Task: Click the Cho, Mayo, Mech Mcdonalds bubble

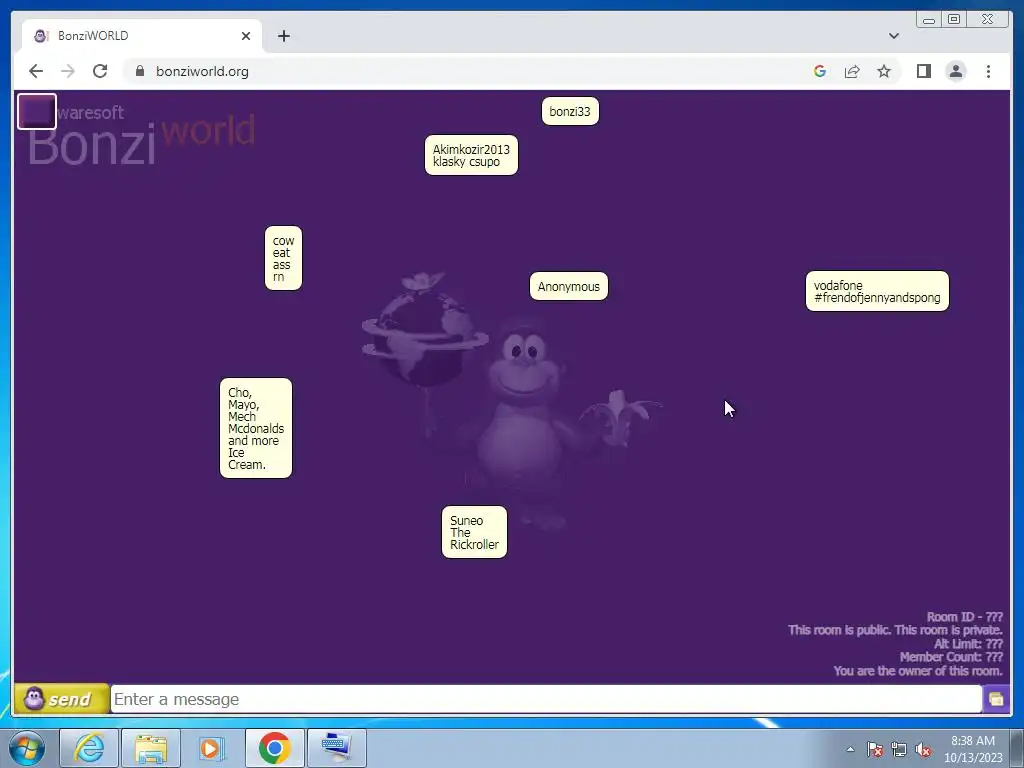Action: click(256, 428)
